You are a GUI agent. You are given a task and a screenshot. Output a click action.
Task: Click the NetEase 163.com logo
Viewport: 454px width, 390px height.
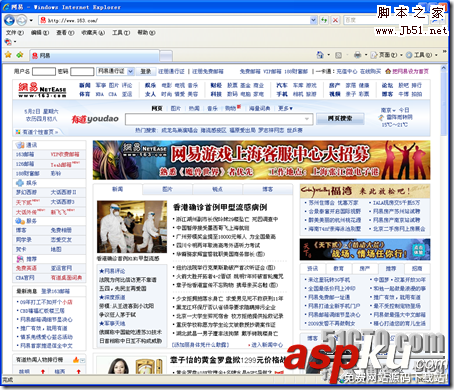tap(42, 89)
